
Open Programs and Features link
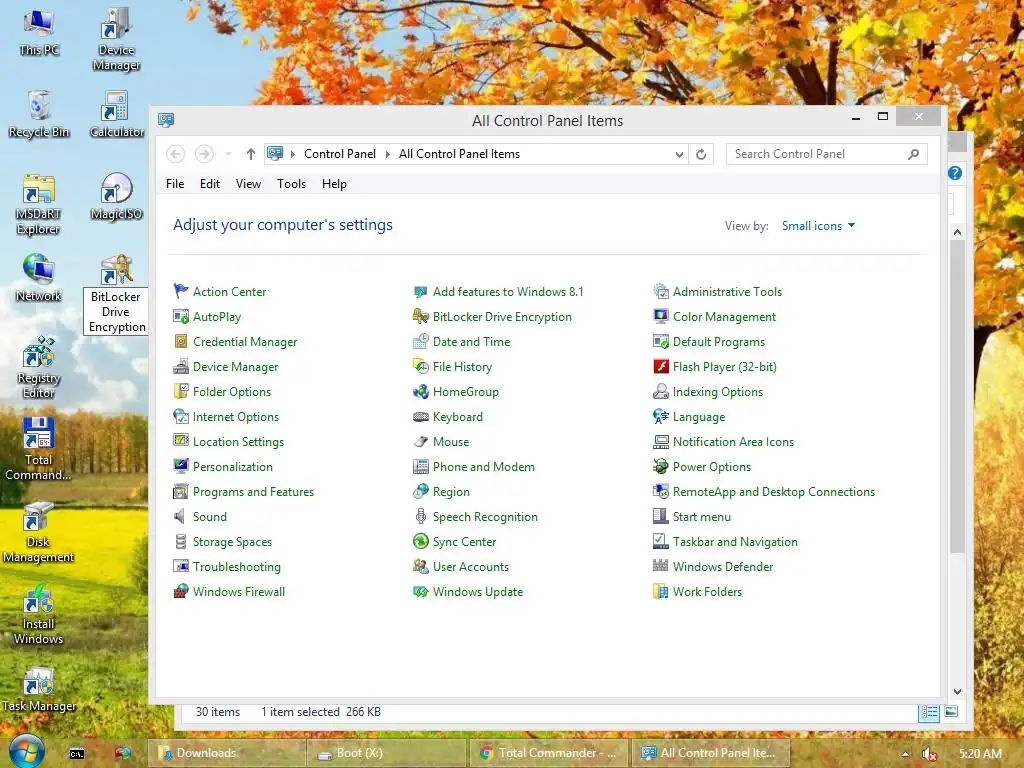pyautogui.click(x=253, y=492)
